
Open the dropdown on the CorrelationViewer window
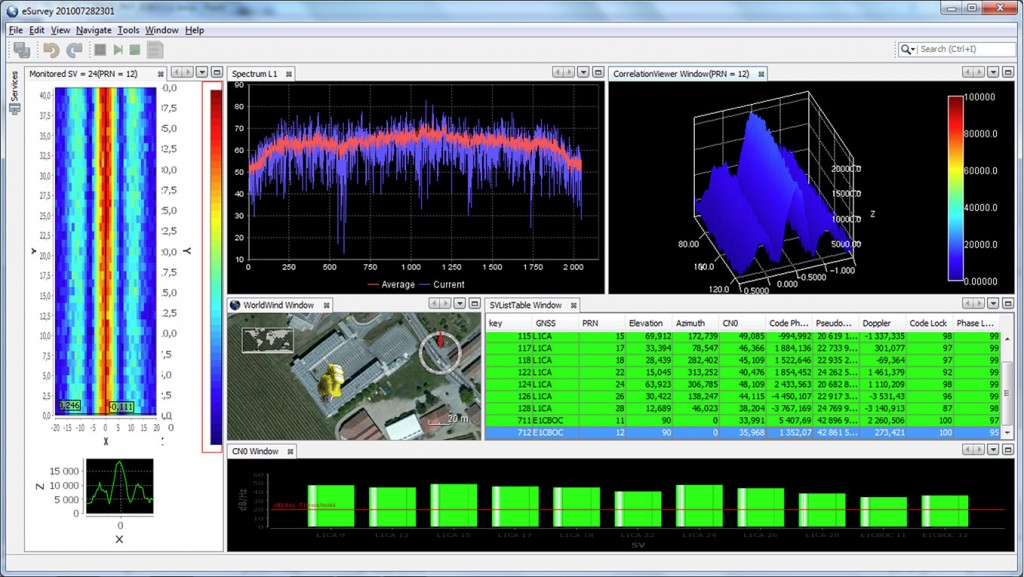pos(993,71)
